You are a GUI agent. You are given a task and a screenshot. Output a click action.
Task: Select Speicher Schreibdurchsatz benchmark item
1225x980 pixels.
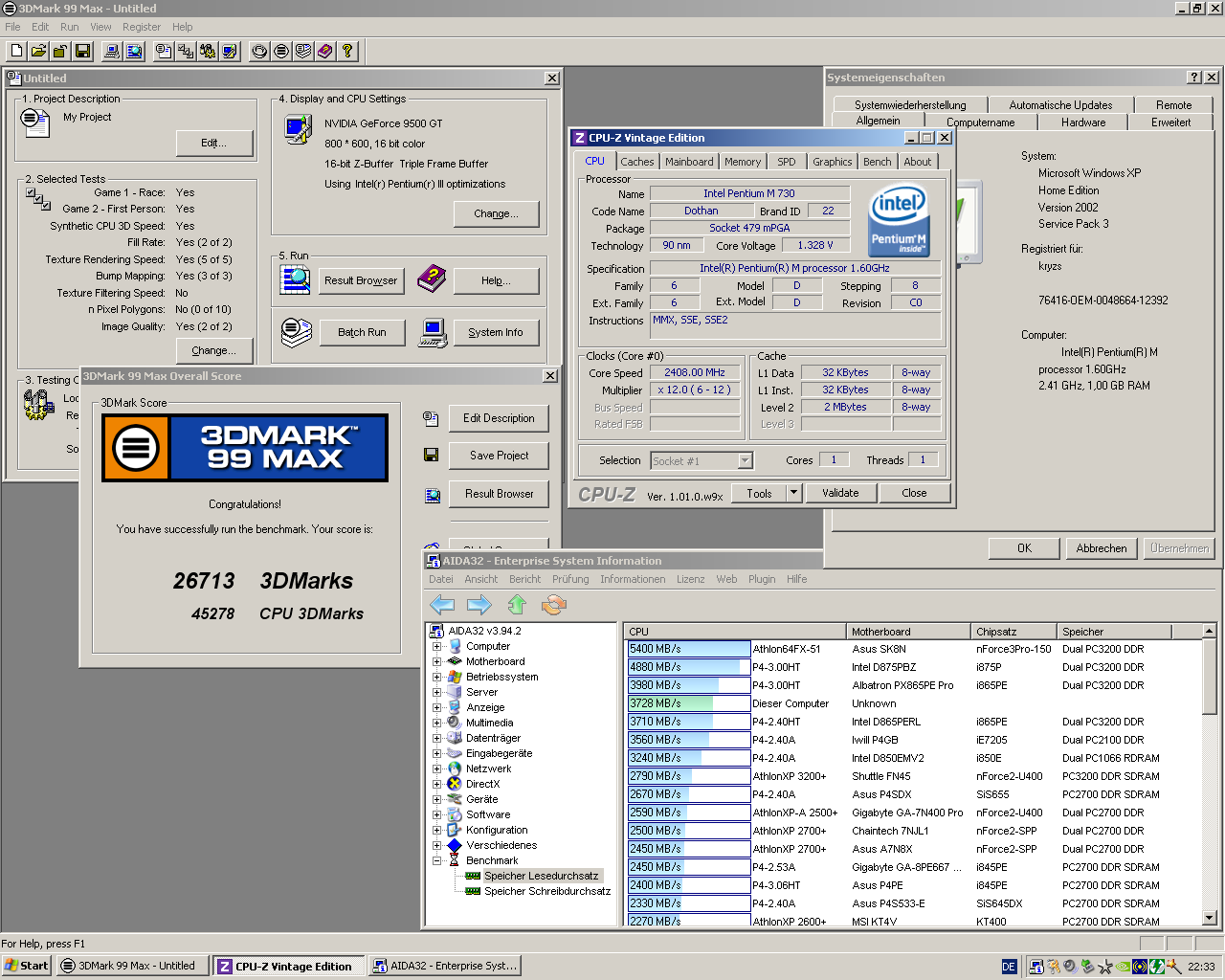click(x=546, y=891)
